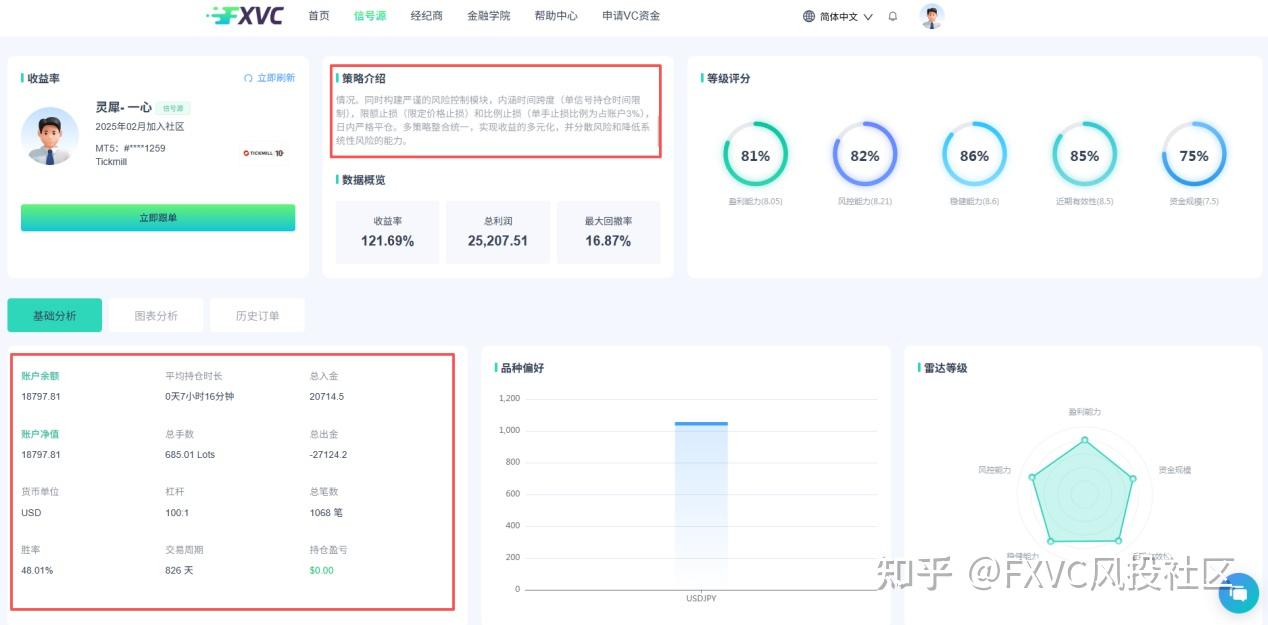This screenshot has width=1268, height=625.
Task: Open 金融学院 navigation item
Action: [488, 16]
